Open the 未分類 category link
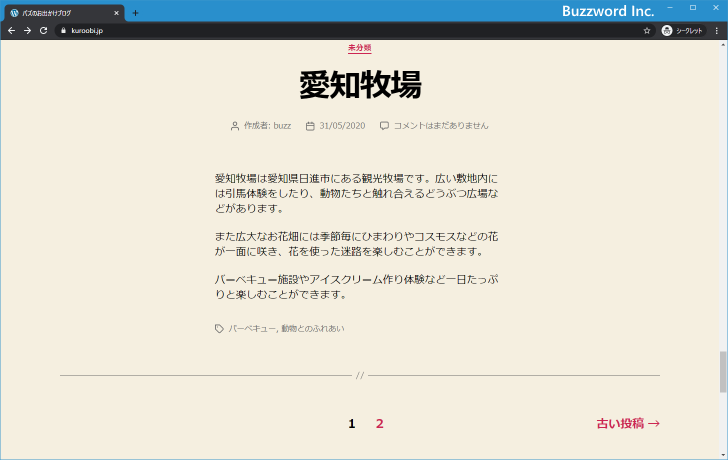The image size is (728, 460). coord(359,48)
